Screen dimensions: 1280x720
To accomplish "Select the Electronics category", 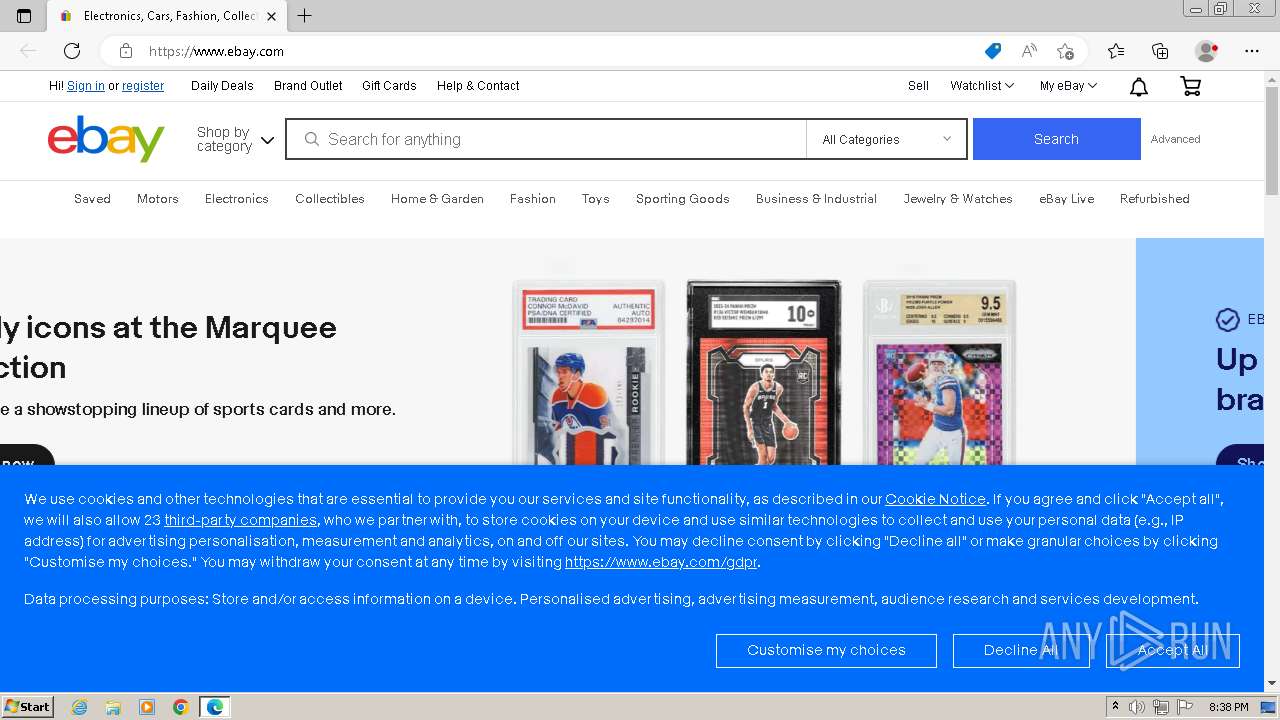I will (x=237, y=199).
